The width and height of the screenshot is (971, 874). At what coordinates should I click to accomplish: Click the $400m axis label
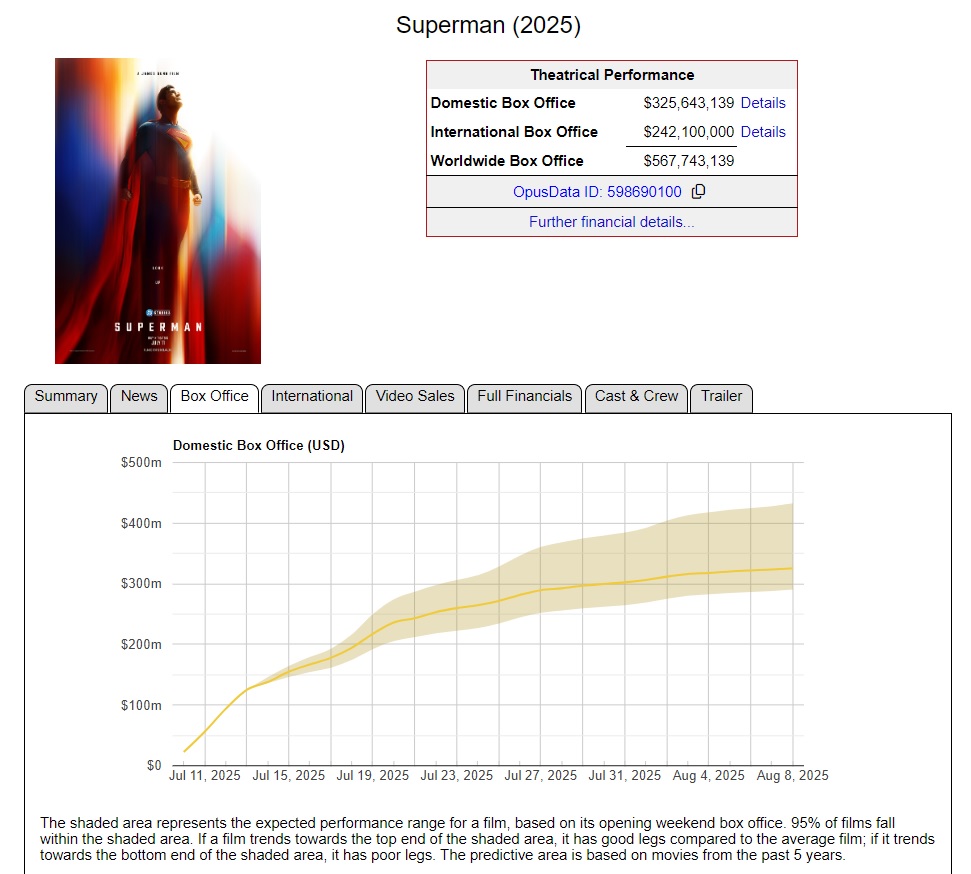pyautogui.click(x=141, y=523)
